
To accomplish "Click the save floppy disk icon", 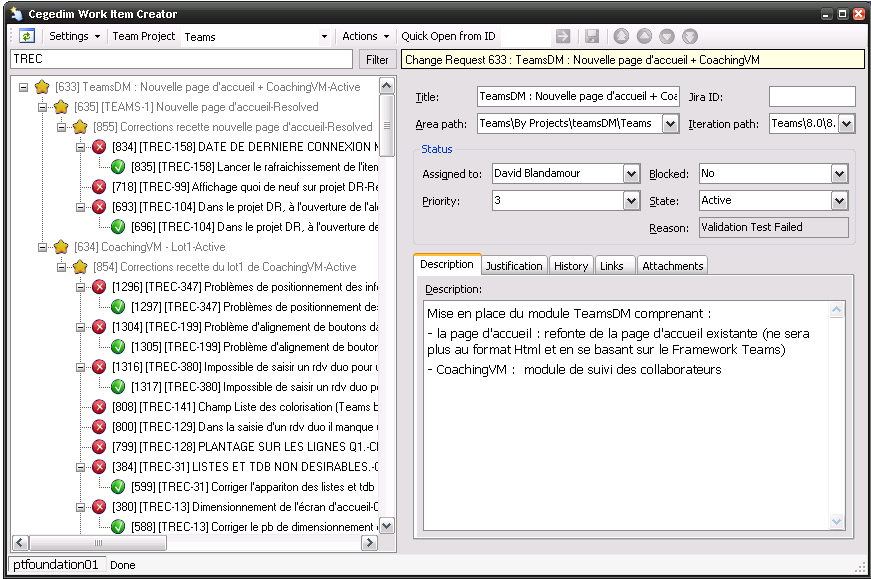I will pyautogui.click(x=592, y=37).
